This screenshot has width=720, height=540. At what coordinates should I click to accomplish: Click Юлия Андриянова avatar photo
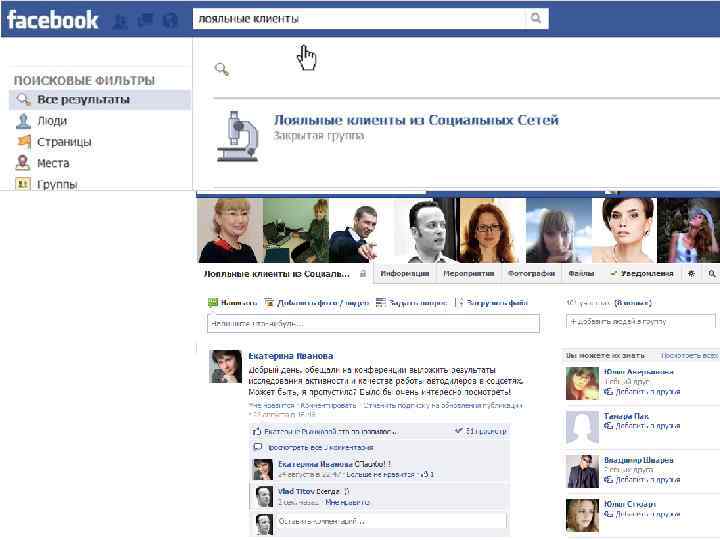point(582,383)
